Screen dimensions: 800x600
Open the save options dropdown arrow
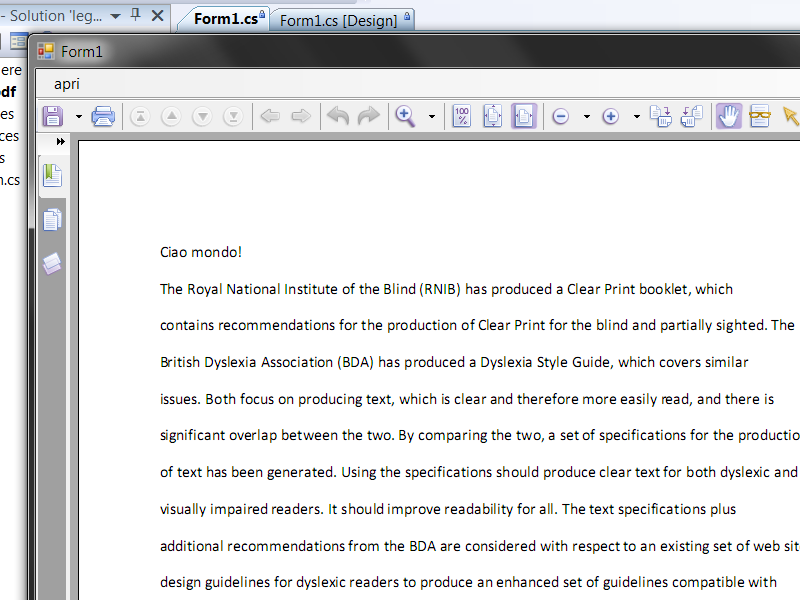pyautogui.click(x=79, y=117)
